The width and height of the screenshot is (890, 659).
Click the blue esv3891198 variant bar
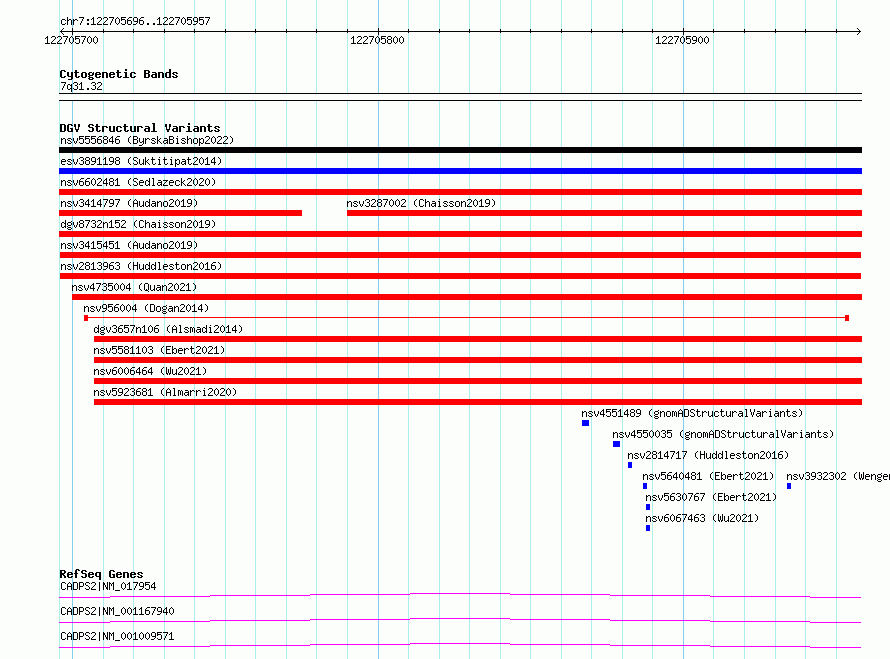[460, 171]
